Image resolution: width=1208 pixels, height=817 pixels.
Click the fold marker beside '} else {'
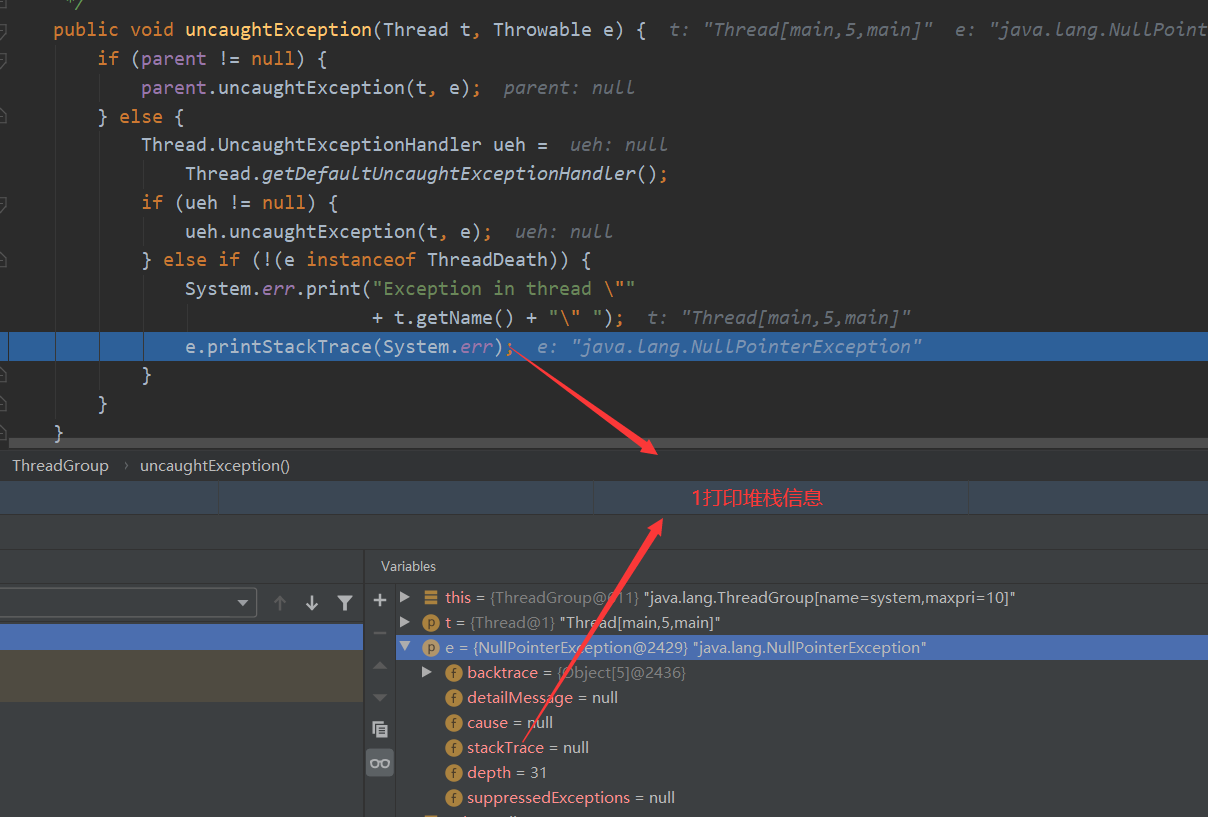[x=3, y=117]
